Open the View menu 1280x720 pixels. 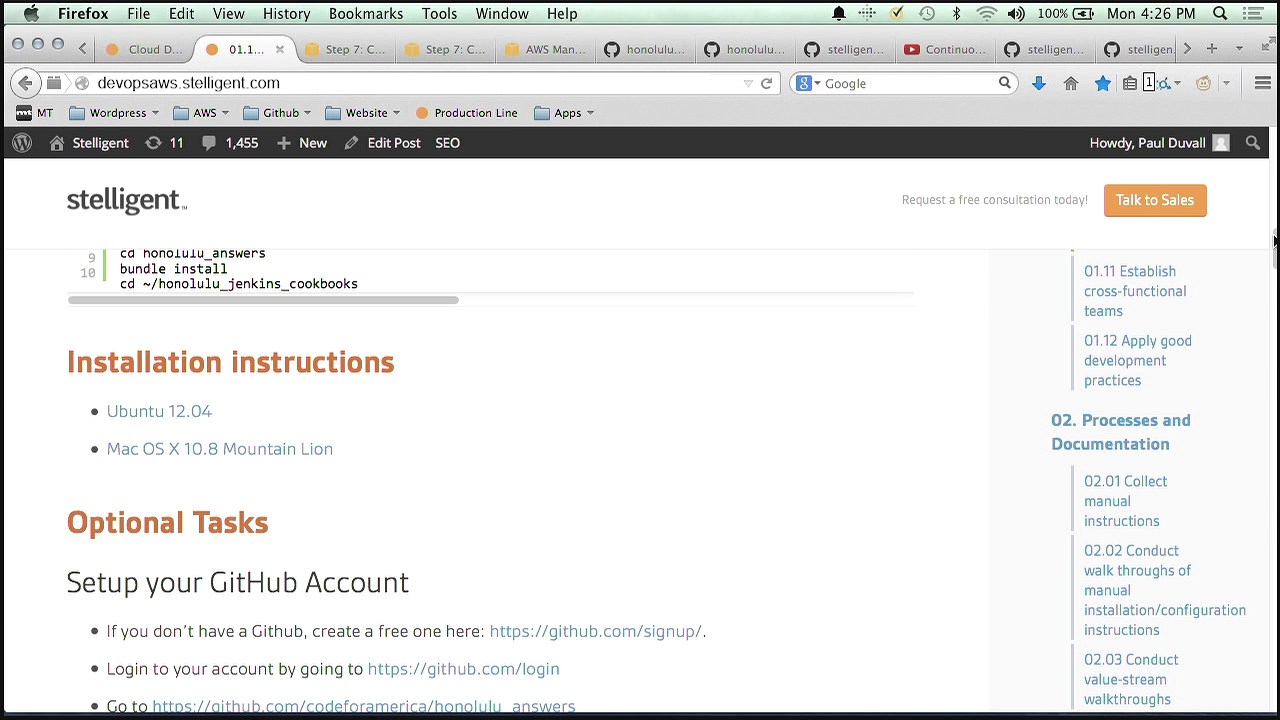pos(228,14)
